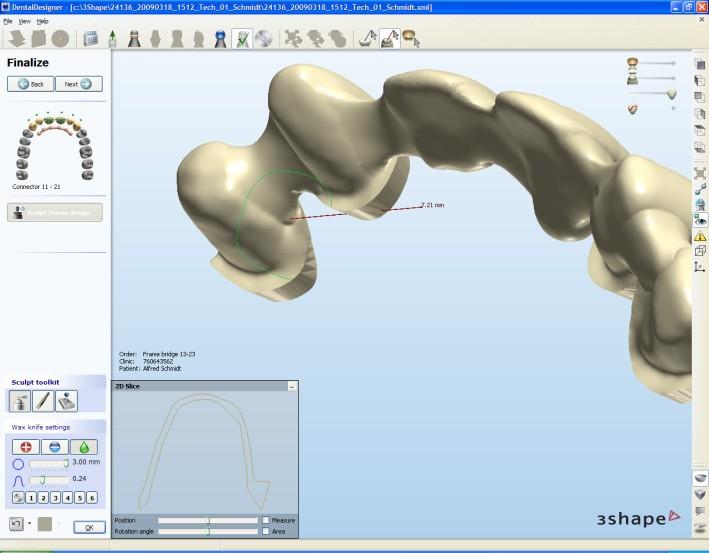Open the View menu
This screenshot has width=709, height=553.
[24, 21]
